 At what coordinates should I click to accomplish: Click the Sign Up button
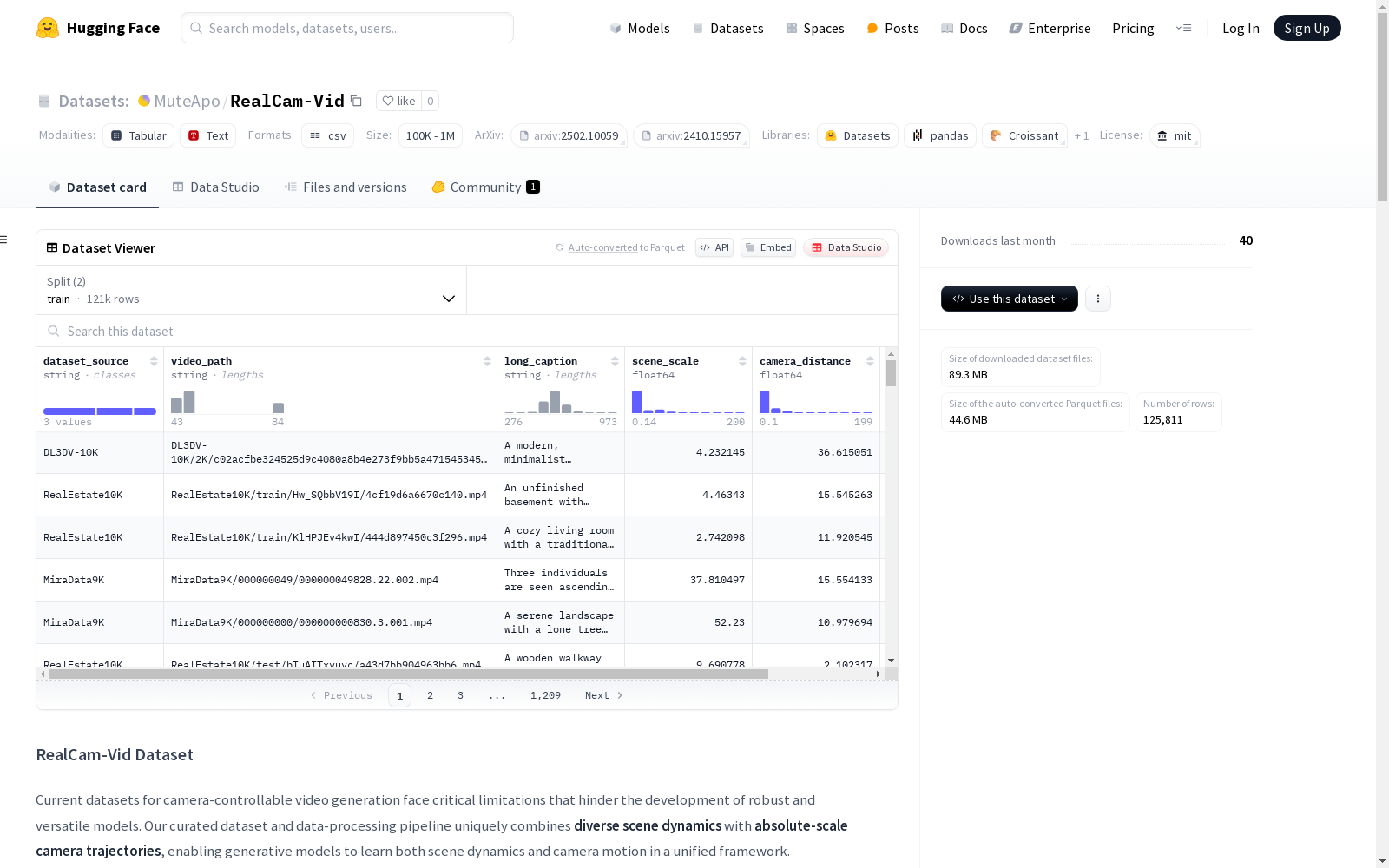coord(1307,28)
